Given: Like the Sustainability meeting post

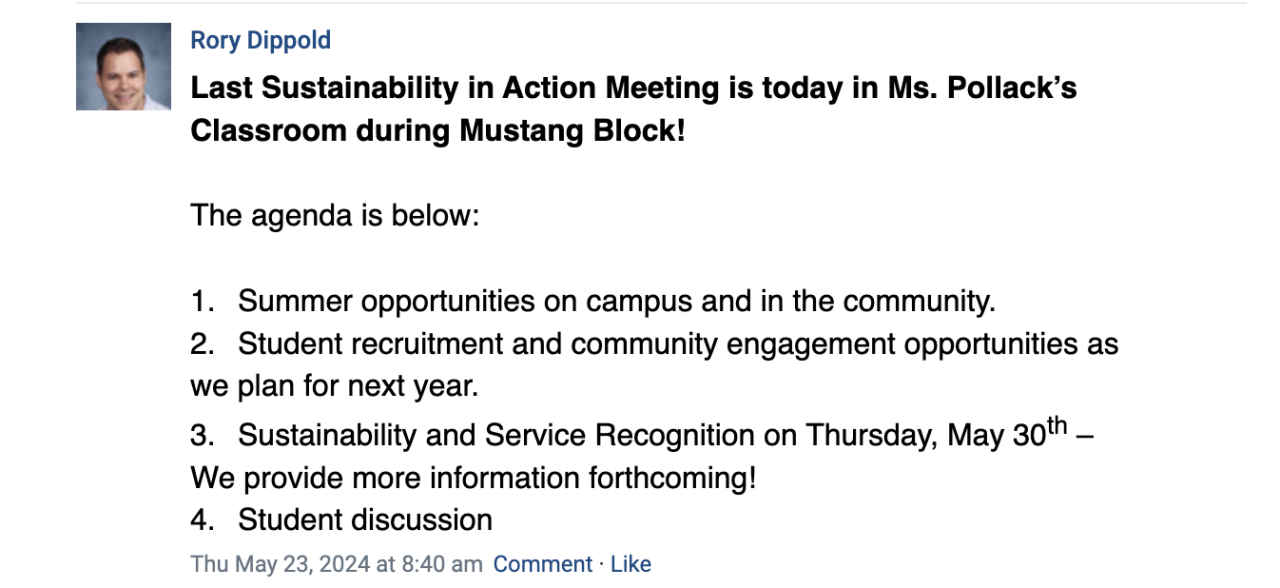Looking at the screenshot, I should click(x=630, y=564).
